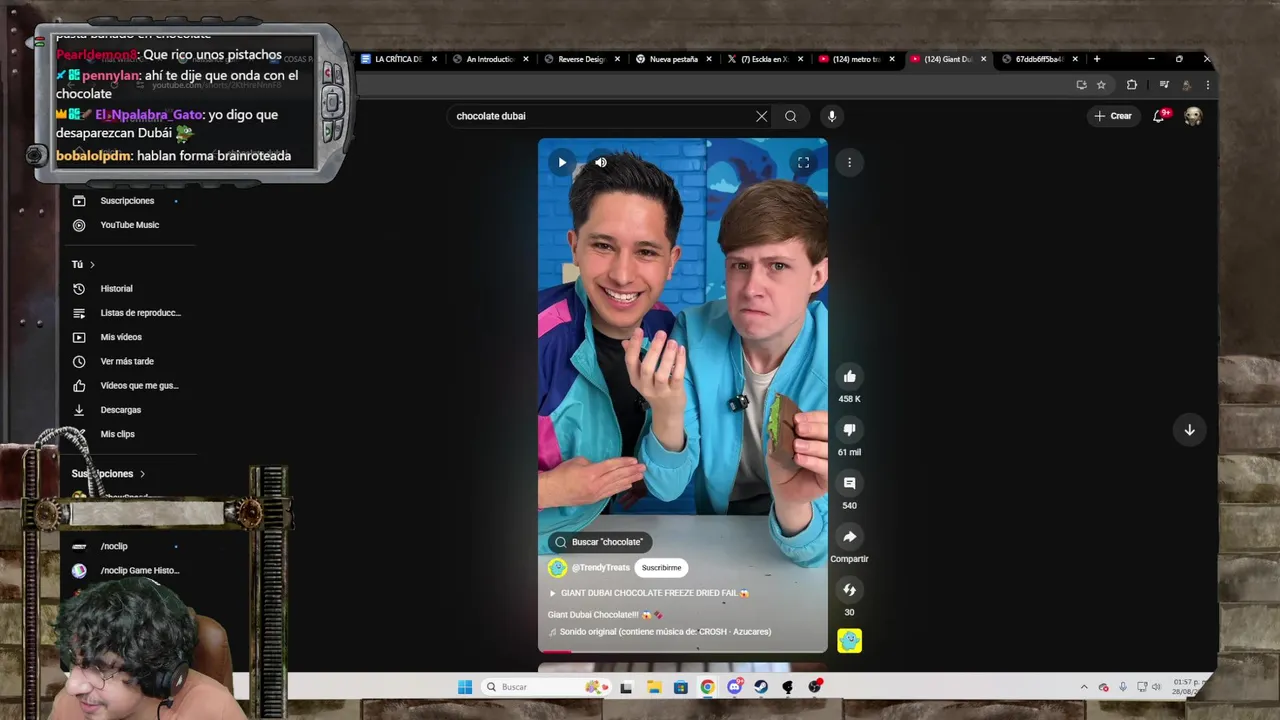This screenshot has height=720, width=1280.
Task: Click the Buscar "chocolate" search chip
Action: tap(599, 542)
